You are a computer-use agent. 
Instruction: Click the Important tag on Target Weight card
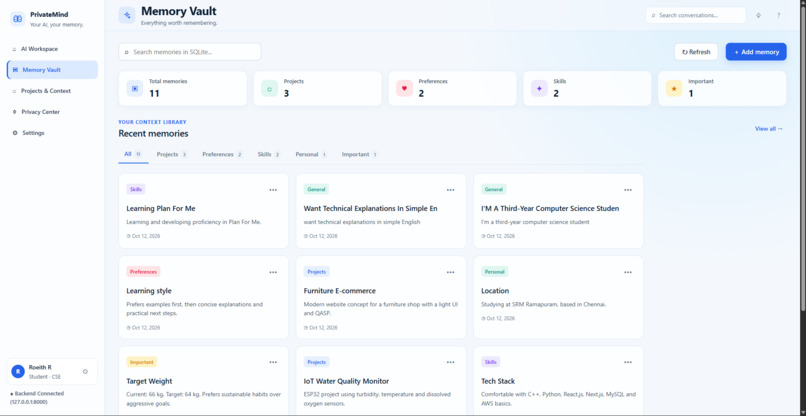click(142, 362)
